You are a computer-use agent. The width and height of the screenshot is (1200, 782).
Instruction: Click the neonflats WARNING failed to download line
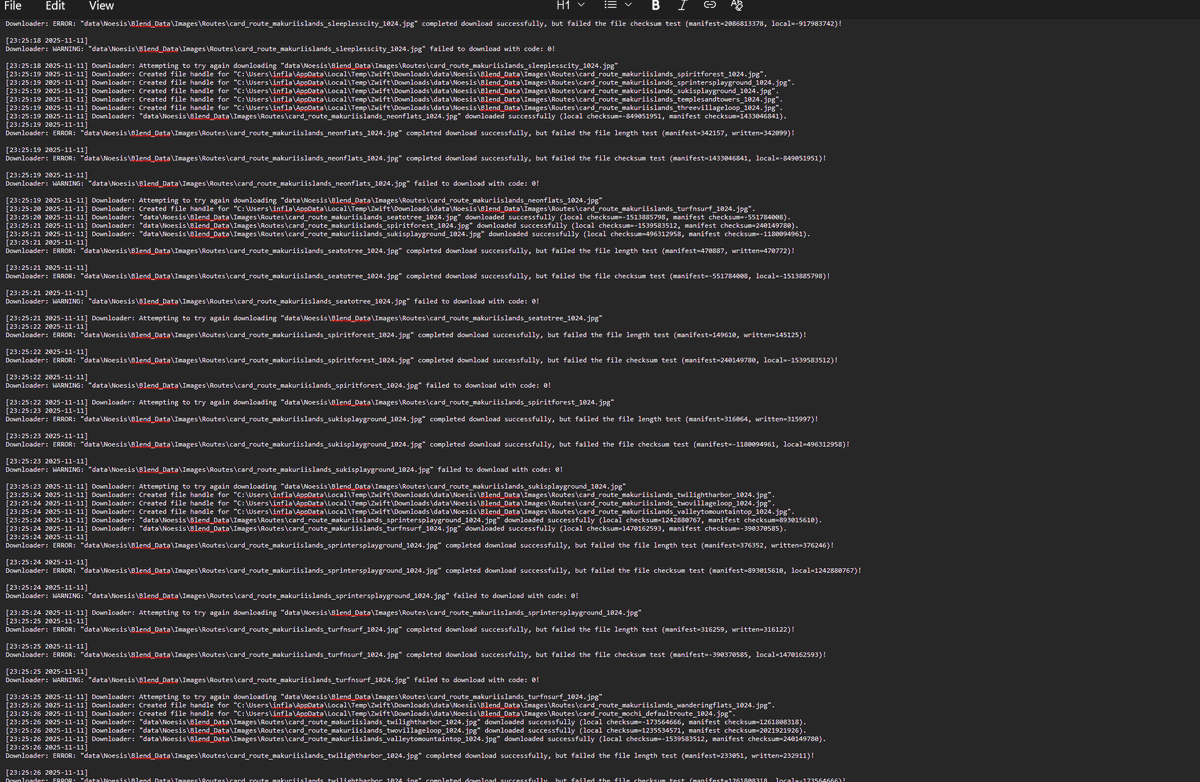point(272,183)
